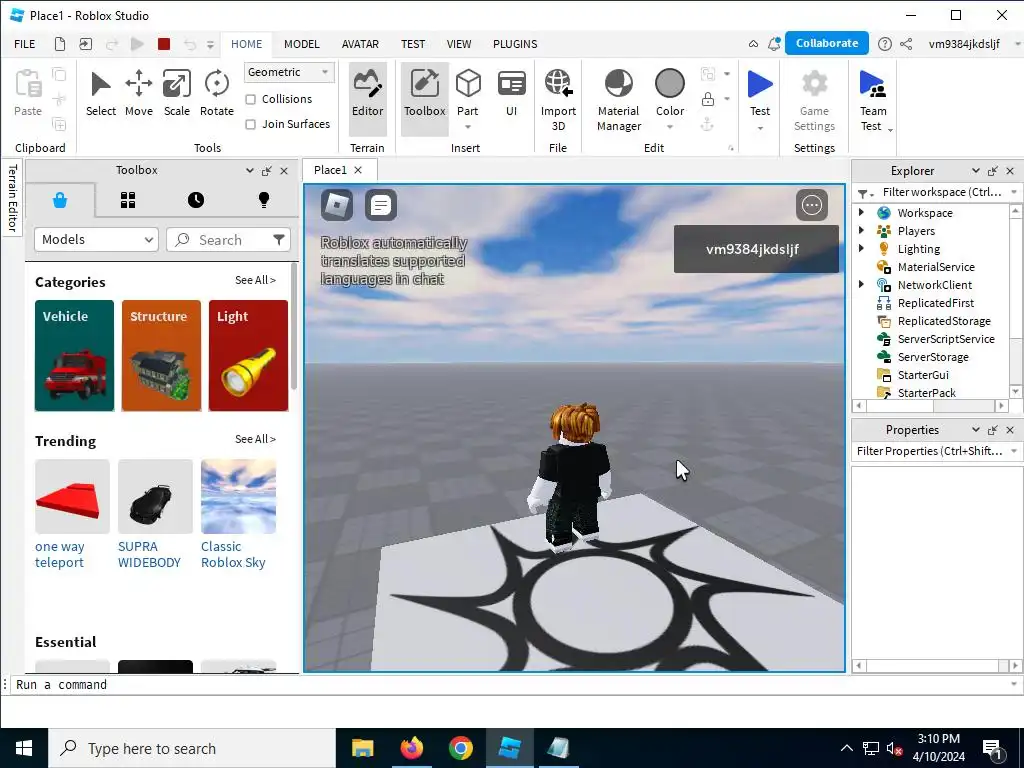Open the Models category dropdown
The height and width of the screenshot is (768, 1024).
tap(97, 240)
